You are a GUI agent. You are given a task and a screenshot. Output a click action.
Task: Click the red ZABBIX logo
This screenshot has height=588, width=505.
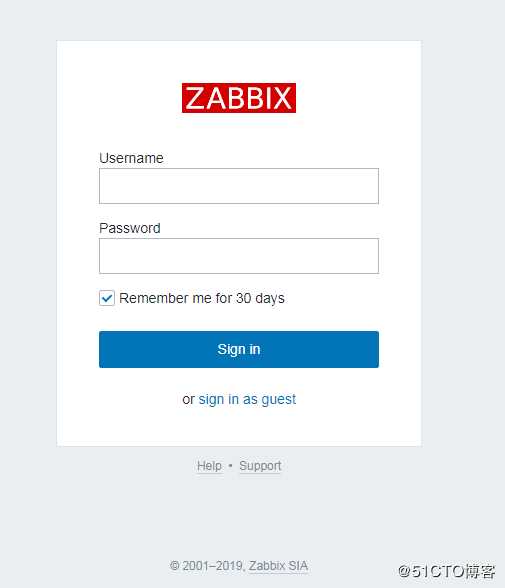coord(239,98)
